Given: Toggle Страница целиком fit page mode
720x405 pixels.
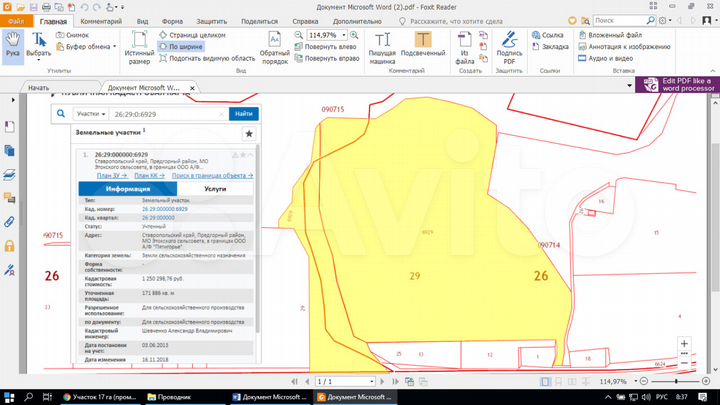Looking at the screenshot, I should coord(190,35).
